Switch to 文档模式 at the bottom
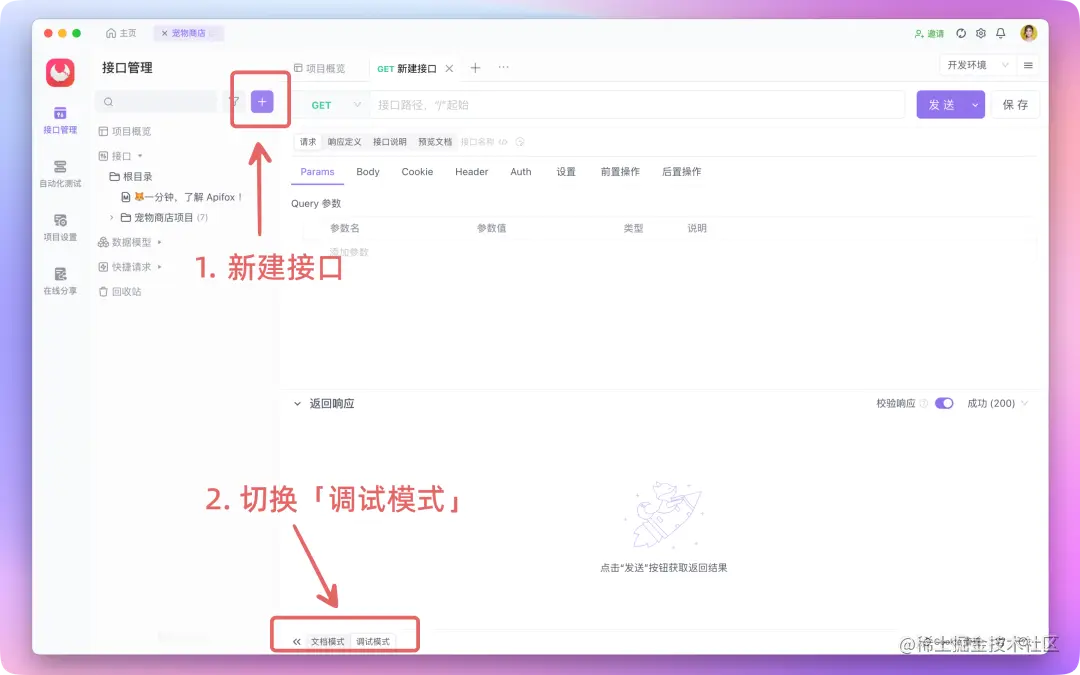 click(x=329, y=642)
